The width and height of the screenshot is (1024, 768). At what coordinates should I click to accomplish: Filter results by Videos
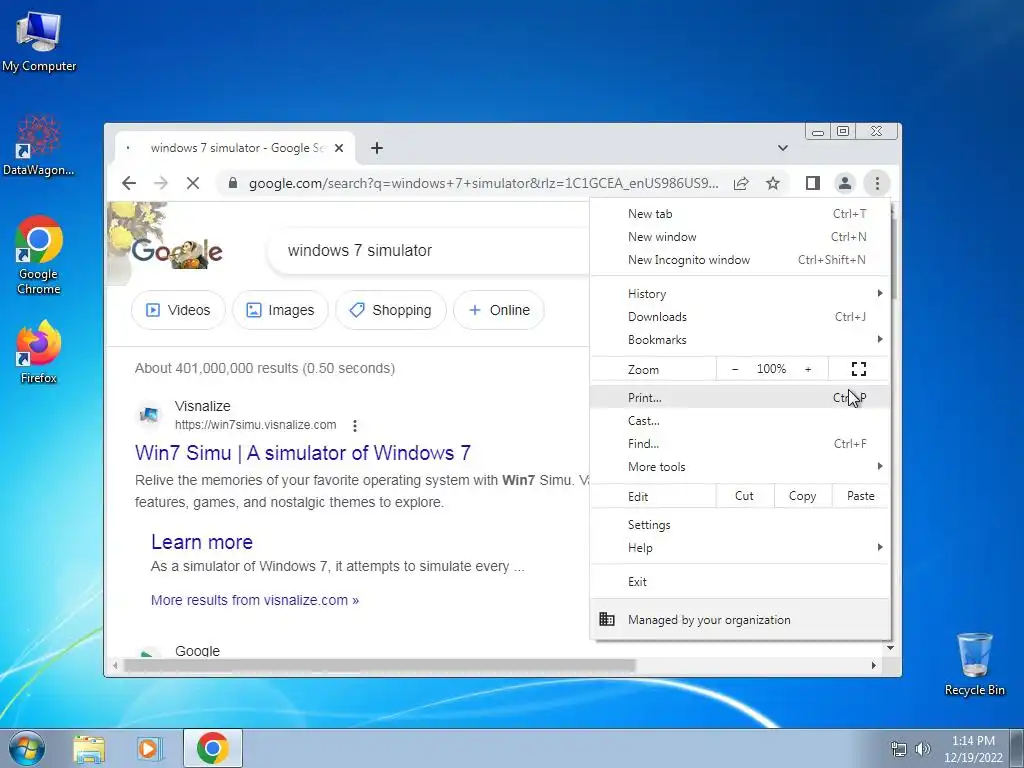tap(178, 310)
